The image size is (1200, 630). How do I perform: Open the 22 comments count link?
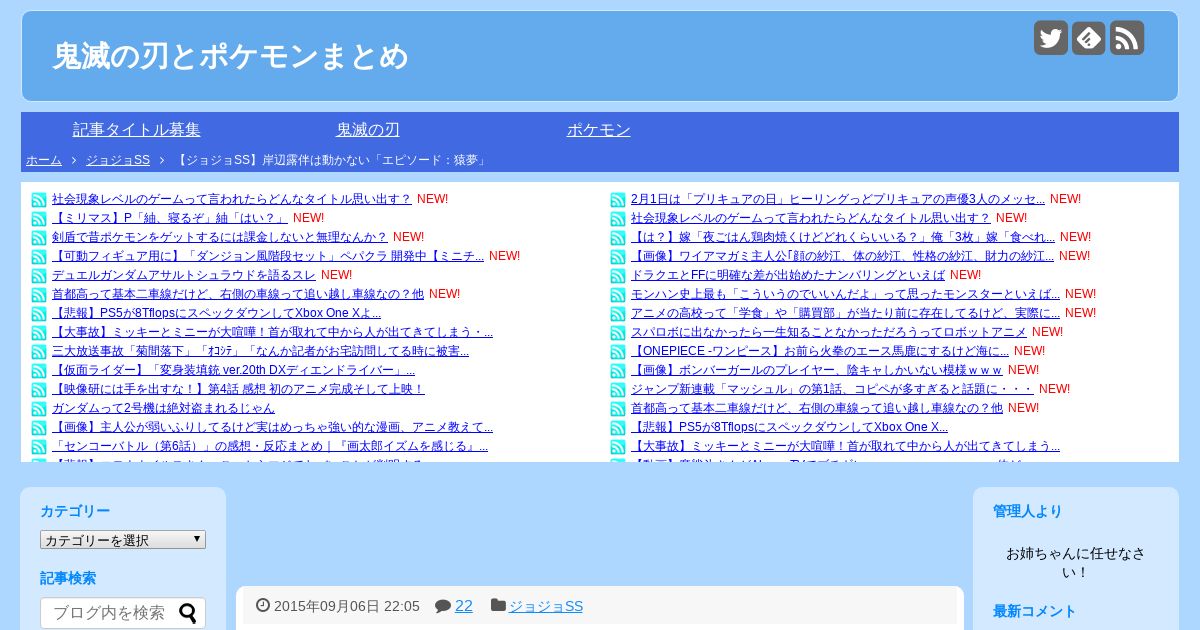[x=464, y=606]
